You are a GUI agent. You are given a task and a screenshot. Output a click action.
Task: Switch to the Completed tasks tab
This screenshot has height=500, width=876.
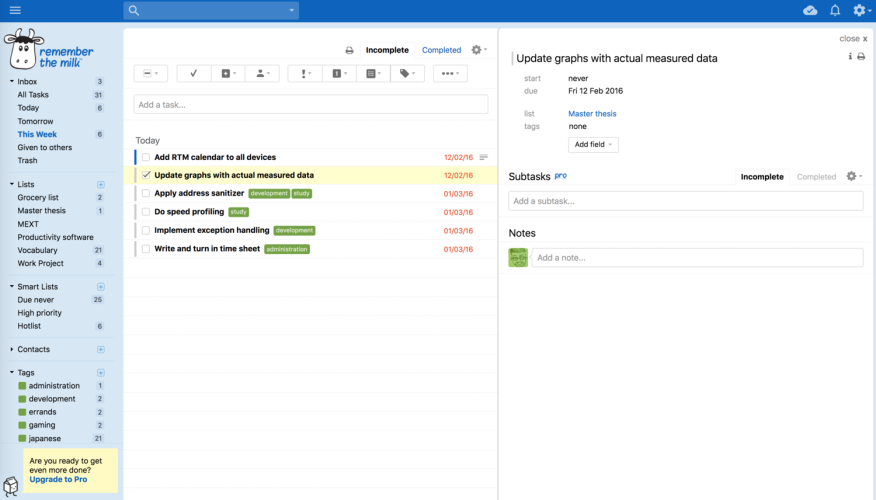441,50
